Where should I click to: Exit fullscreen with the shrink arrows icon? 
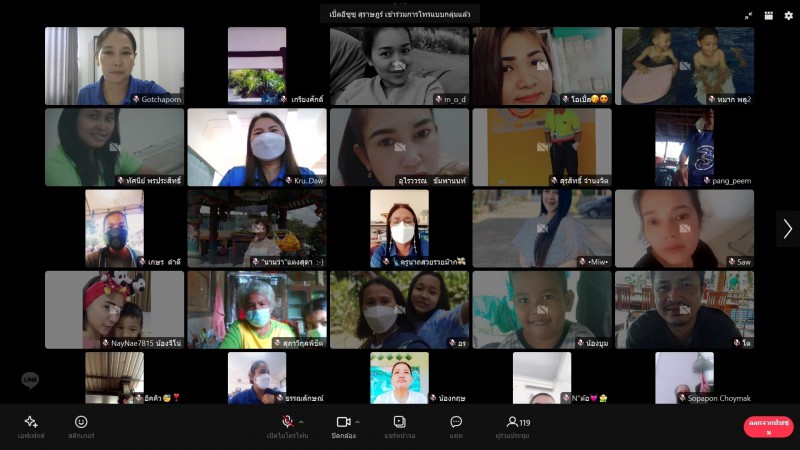[748, 15]
